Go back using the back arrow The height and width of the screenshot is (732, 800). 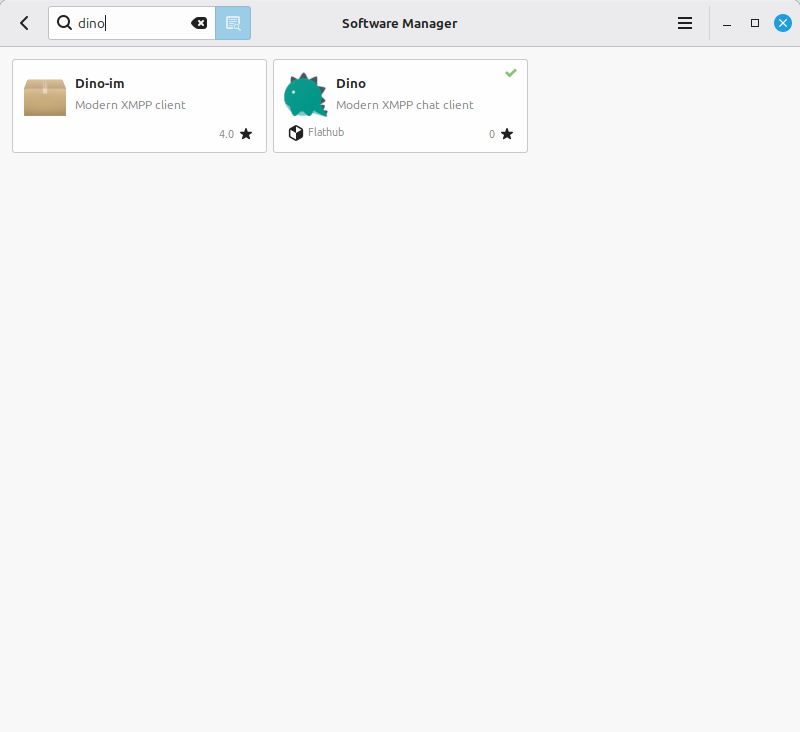(x=24, y=23)
